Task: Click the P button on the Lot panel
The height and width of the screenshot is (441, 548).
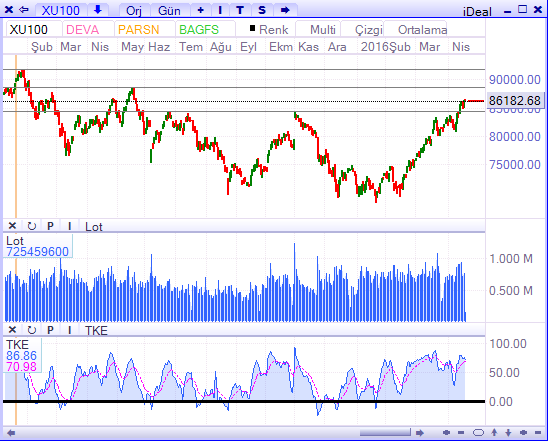Action: coord(50,226)
